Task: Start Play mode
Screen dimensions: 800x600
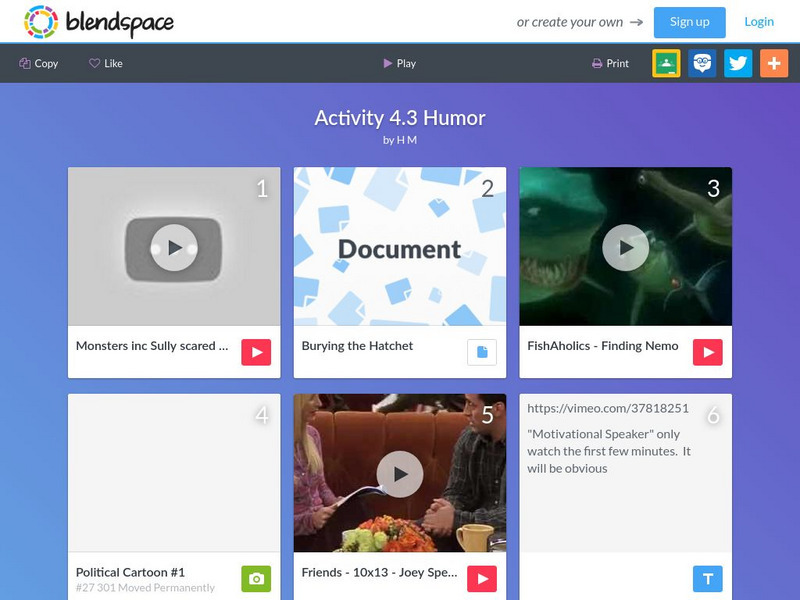Action: pos(399,63)
